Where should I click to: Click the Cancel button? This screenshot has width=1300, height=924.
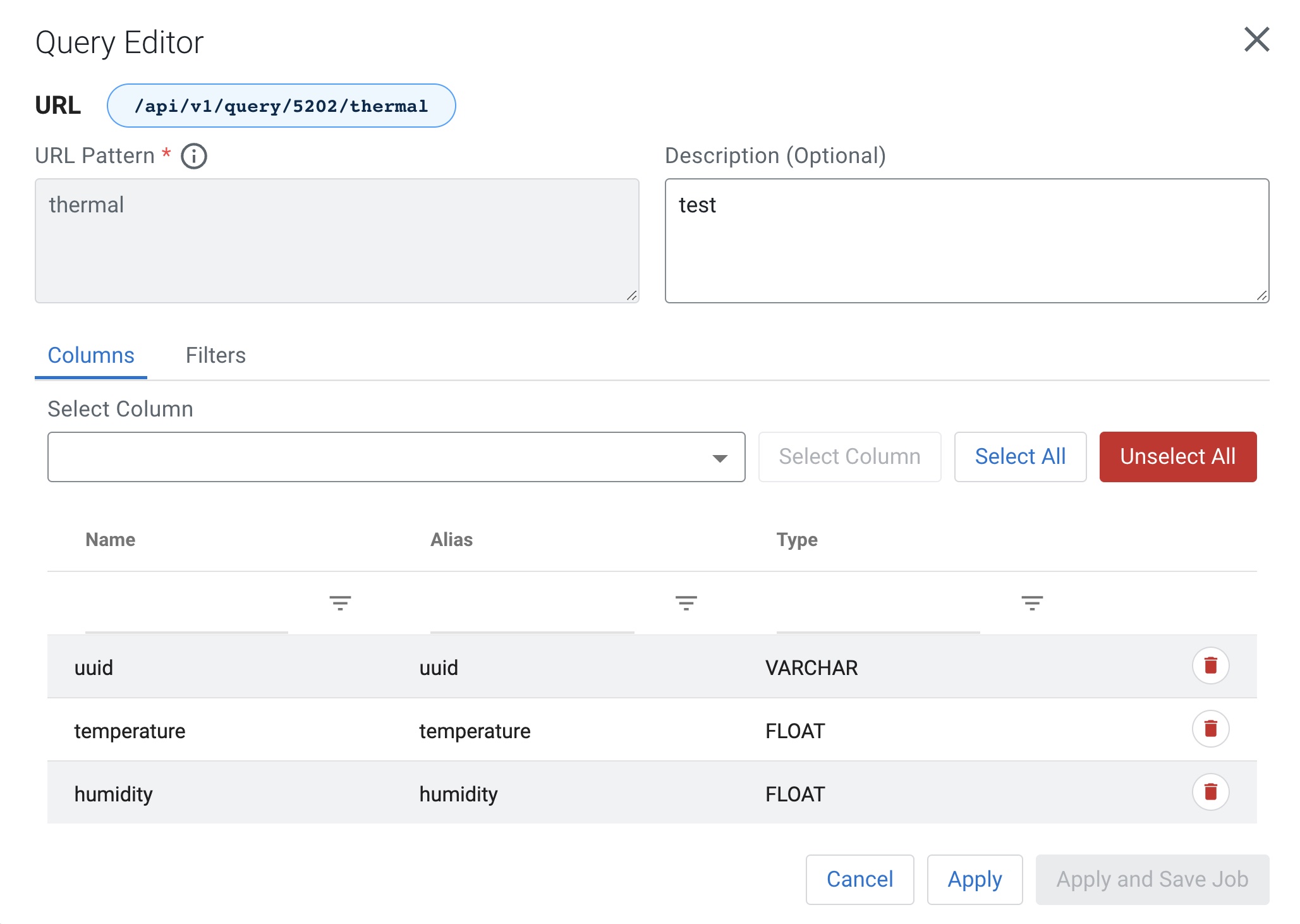pyautogui.click(x=860, y=879)
